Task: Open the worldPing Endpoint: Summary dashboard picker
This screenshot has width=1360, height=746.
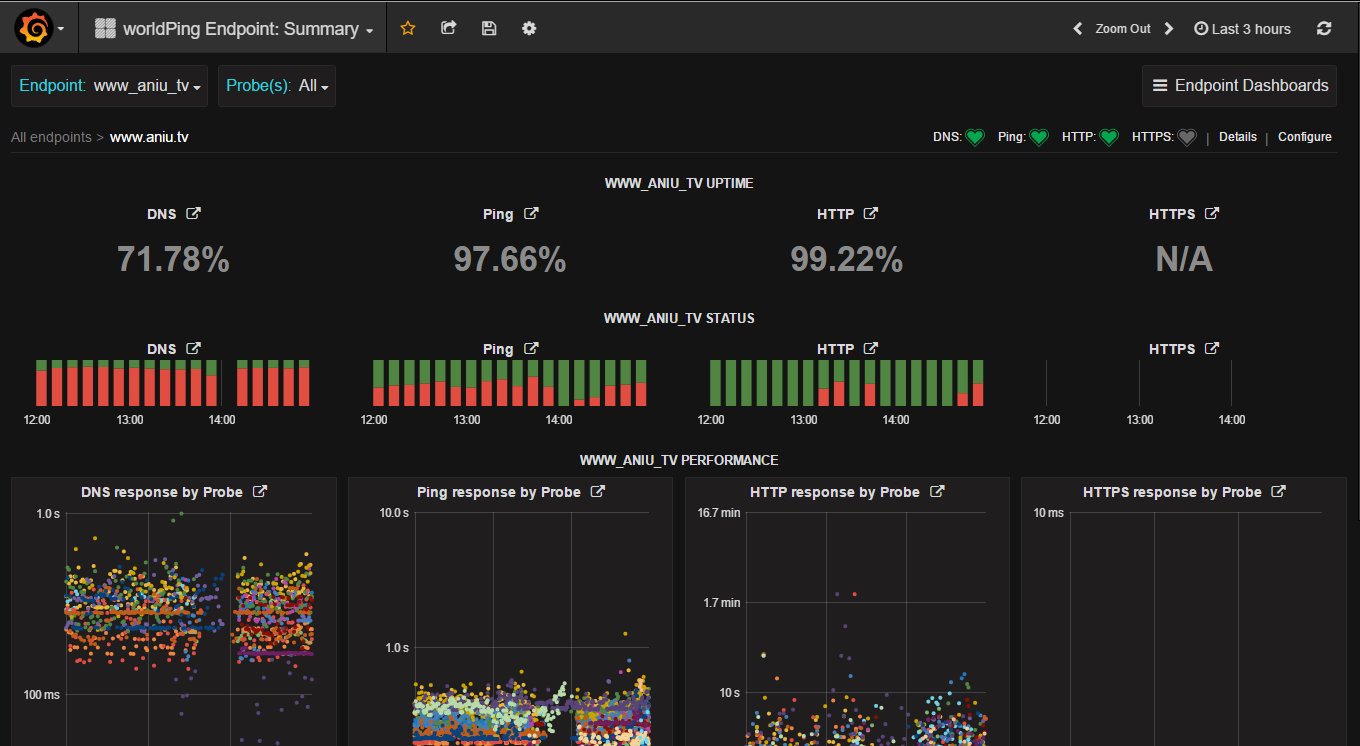Action: point(233,29)
